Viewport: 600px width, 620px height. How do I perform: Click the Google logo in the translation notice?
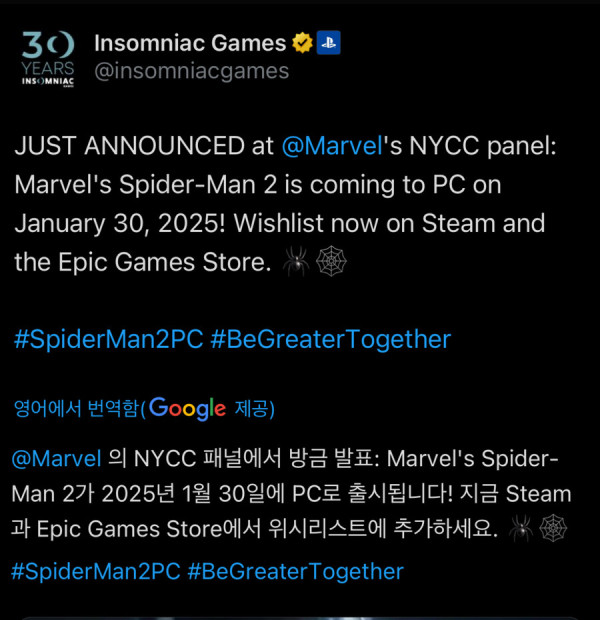(187, 408)
